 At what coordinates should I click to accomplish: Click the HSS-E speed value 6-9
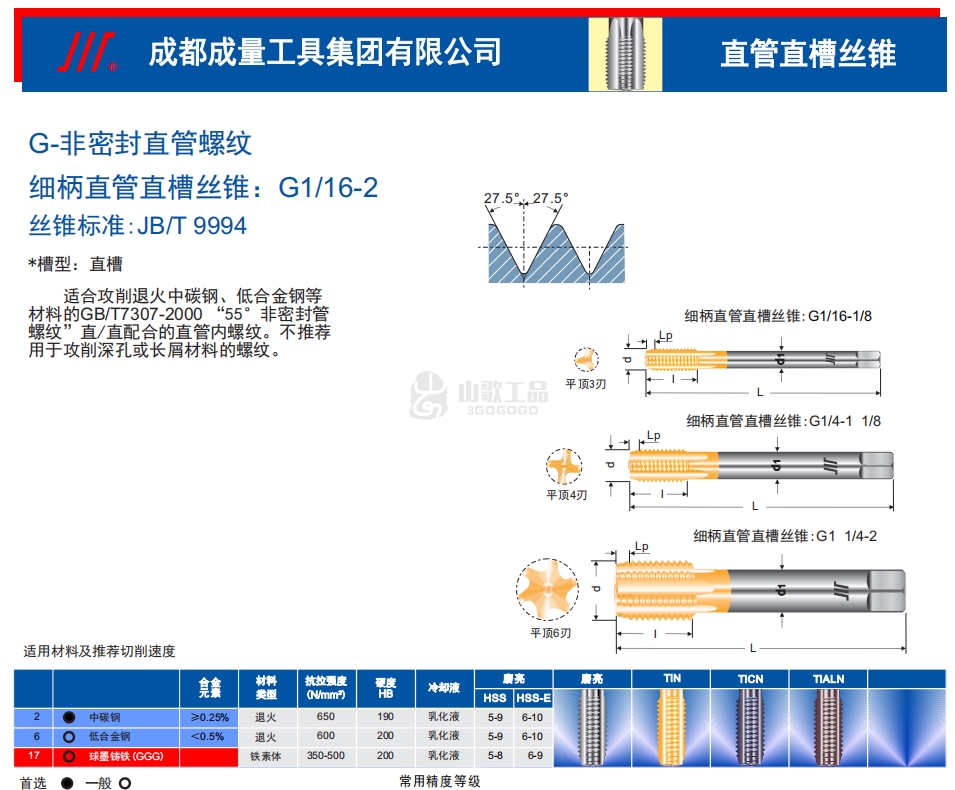click(x=535, y=756)
